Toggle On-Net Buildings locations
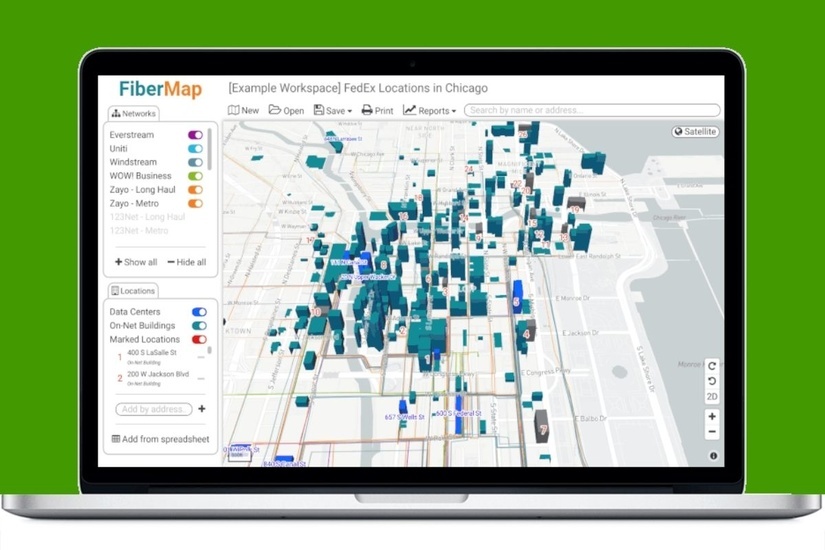825x550 pixels. coord(199,326)
